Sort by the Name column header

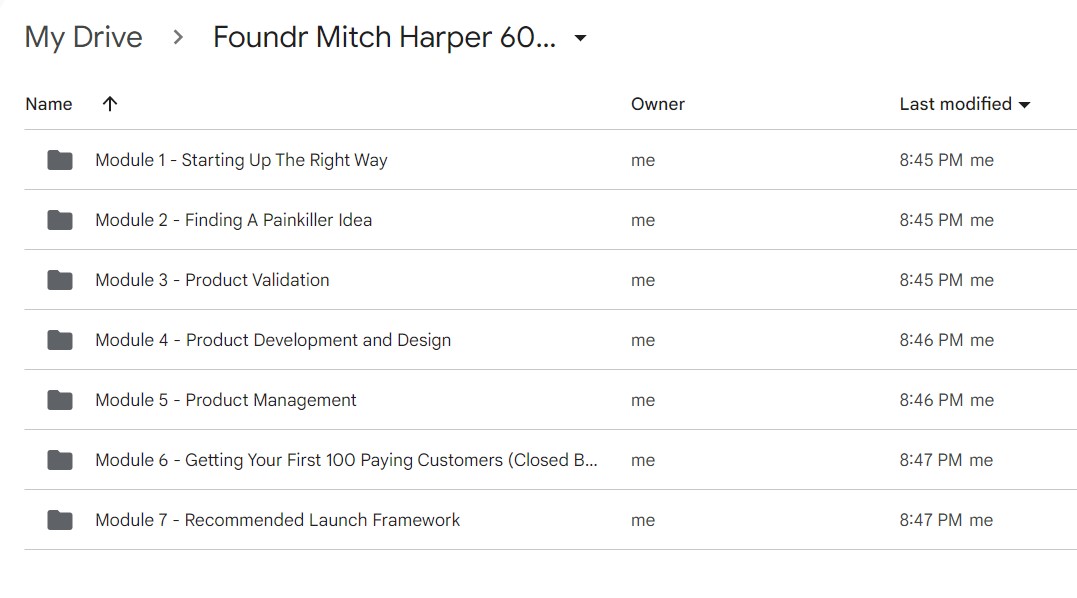(x=49, y=104)
